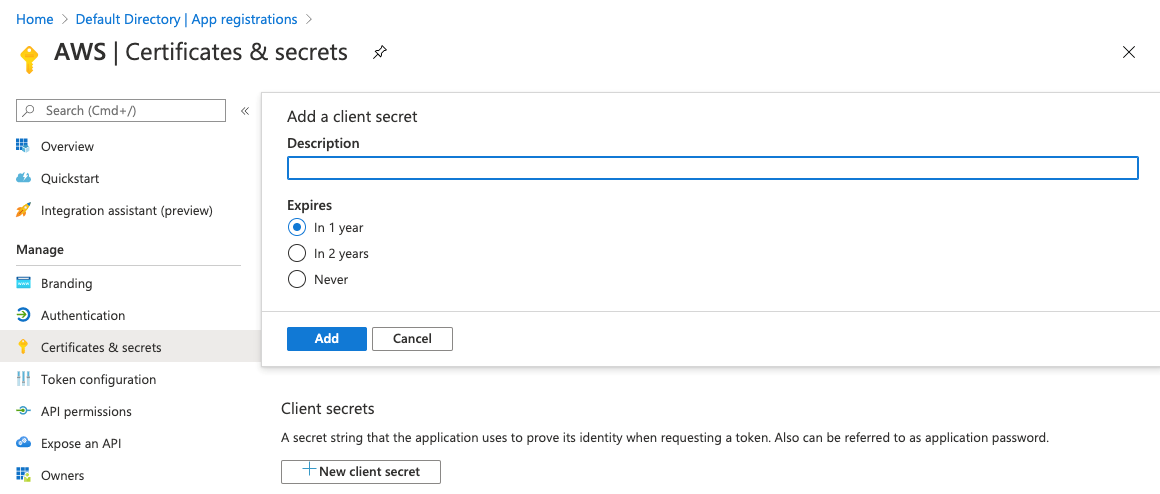1160x494 pixels.
Task: Select the Never expiry option
Action: (297, 280)
